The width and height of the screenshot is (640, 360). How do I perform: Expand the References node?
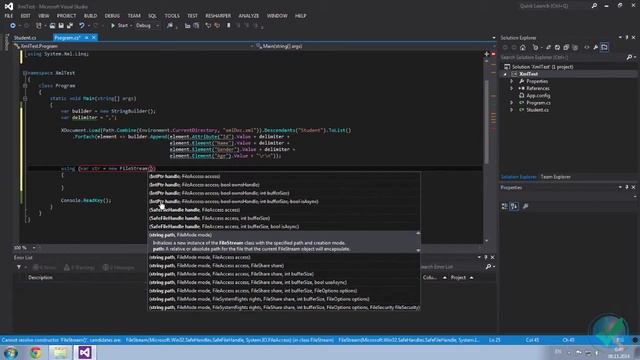point(511,89)
